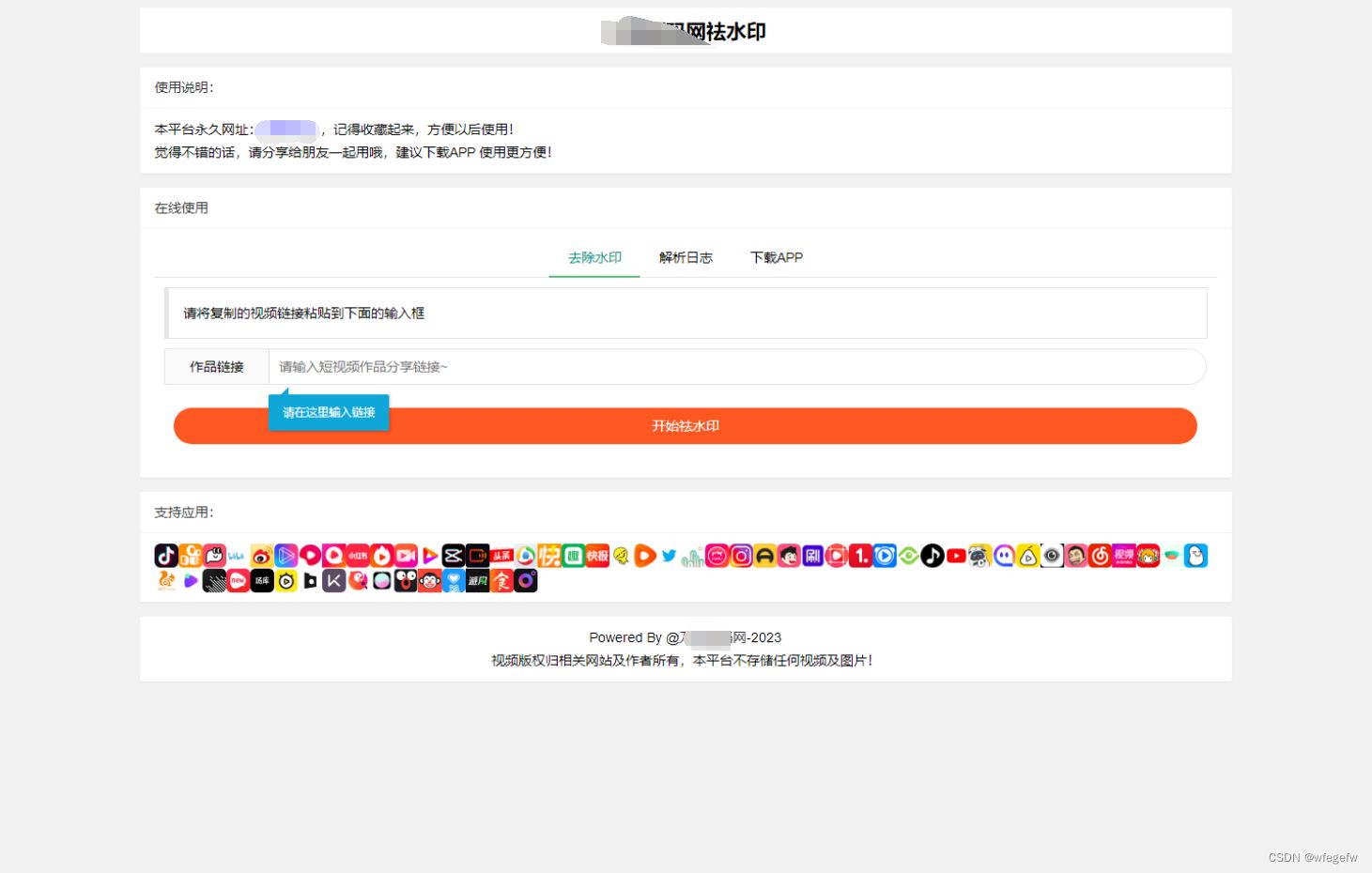Click the CSDN @wfegefw watermark link
Viewport: 1372px width, 873px height.
pos(1313,857)
